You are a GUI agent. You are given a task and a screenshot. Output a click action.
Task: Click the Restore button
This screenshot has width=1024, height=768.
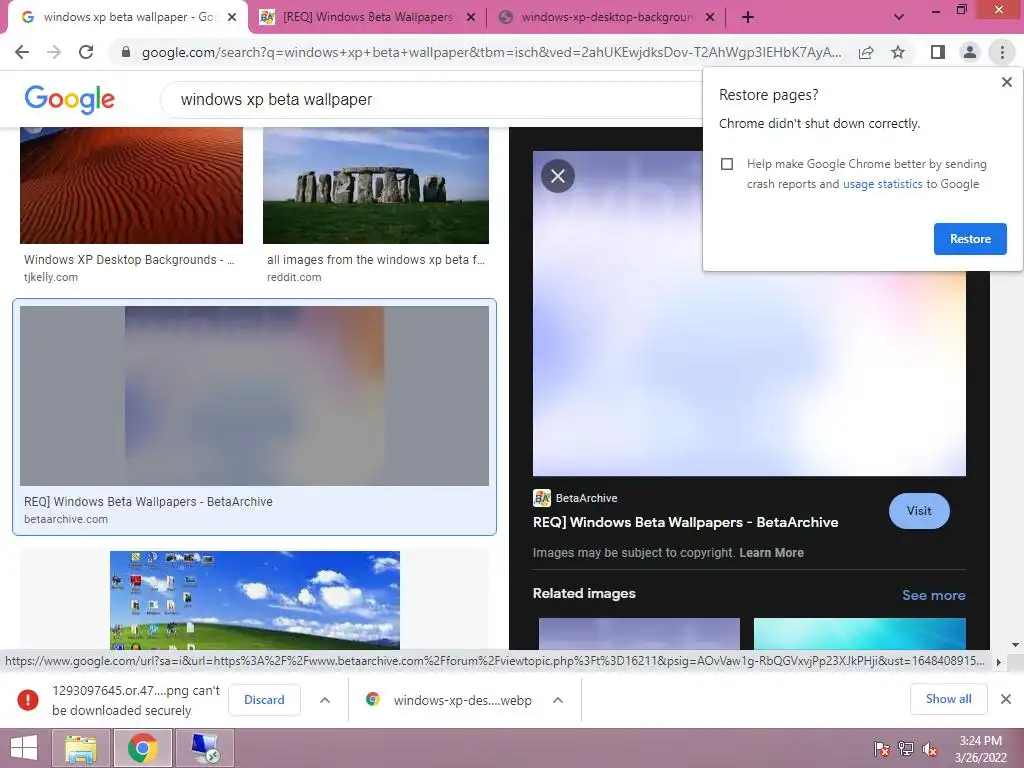[x=970, y=239]
